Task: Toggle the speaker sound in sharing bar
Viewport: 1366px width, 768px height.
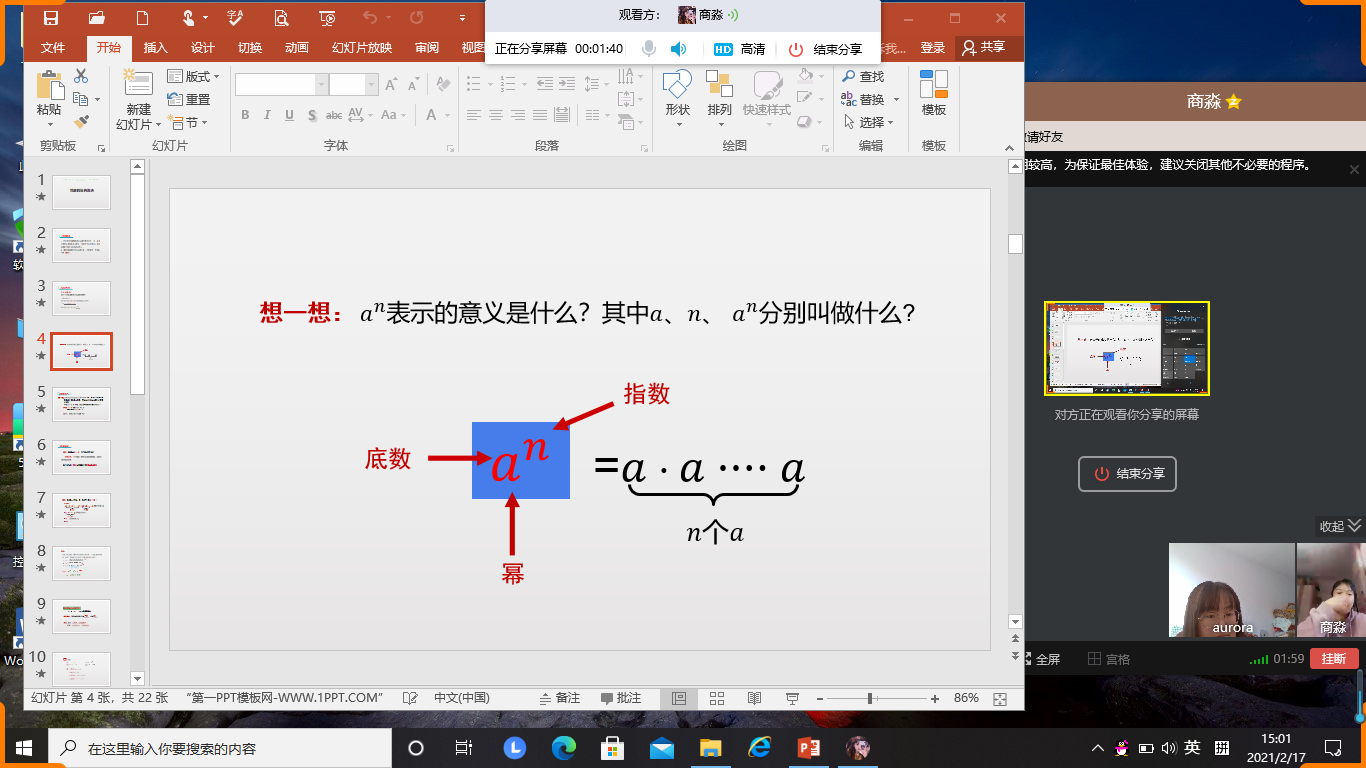Action: click(x=678, y=49)
